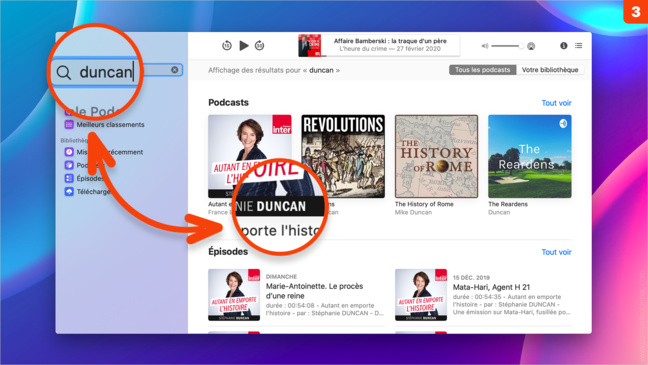
Task: Click the recently updated sidebar clock icon
Action: (69, 152)
